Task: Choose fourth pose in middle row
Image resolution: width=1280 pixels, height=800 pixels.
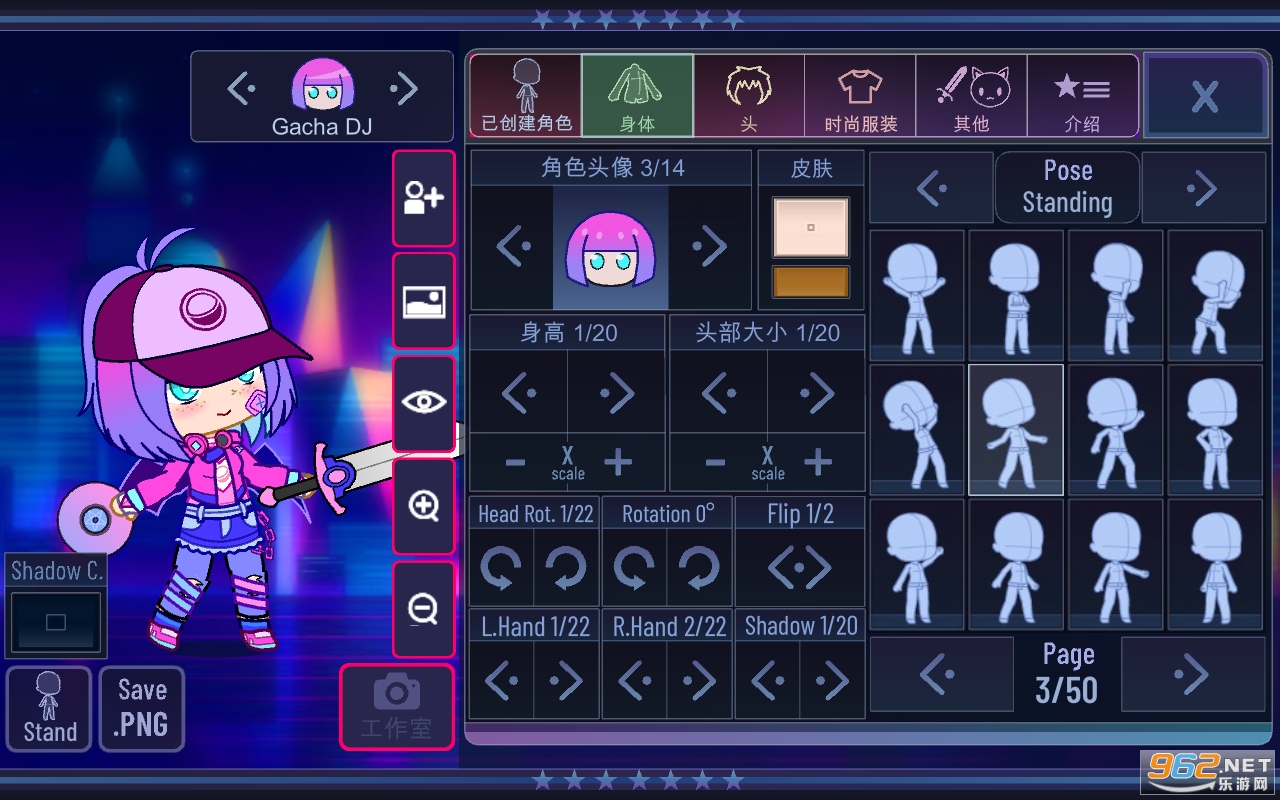Action: (1216, 430)
